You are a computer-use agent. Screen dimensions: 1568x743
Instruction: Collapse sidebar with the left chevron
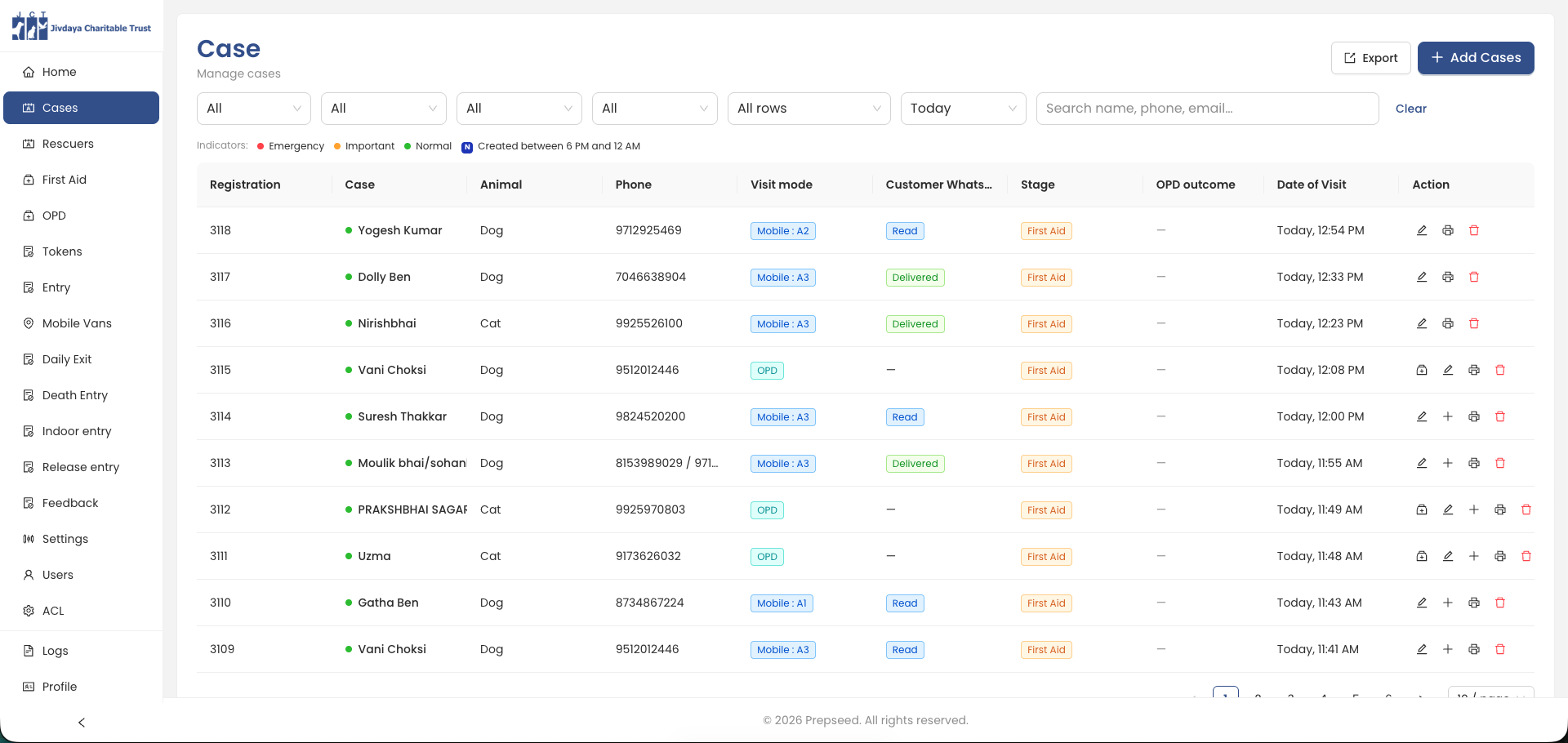tap(82, 723)
